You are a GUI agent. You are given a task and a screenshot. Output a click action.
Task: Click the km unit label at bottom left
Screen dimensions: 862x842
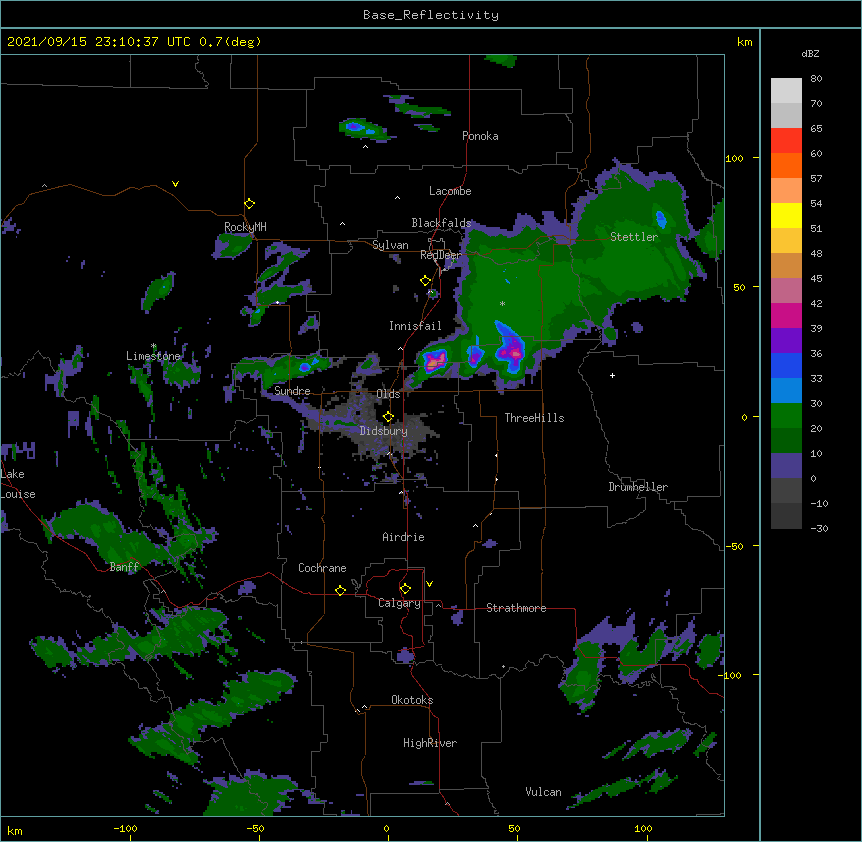(x=15, y=830)
